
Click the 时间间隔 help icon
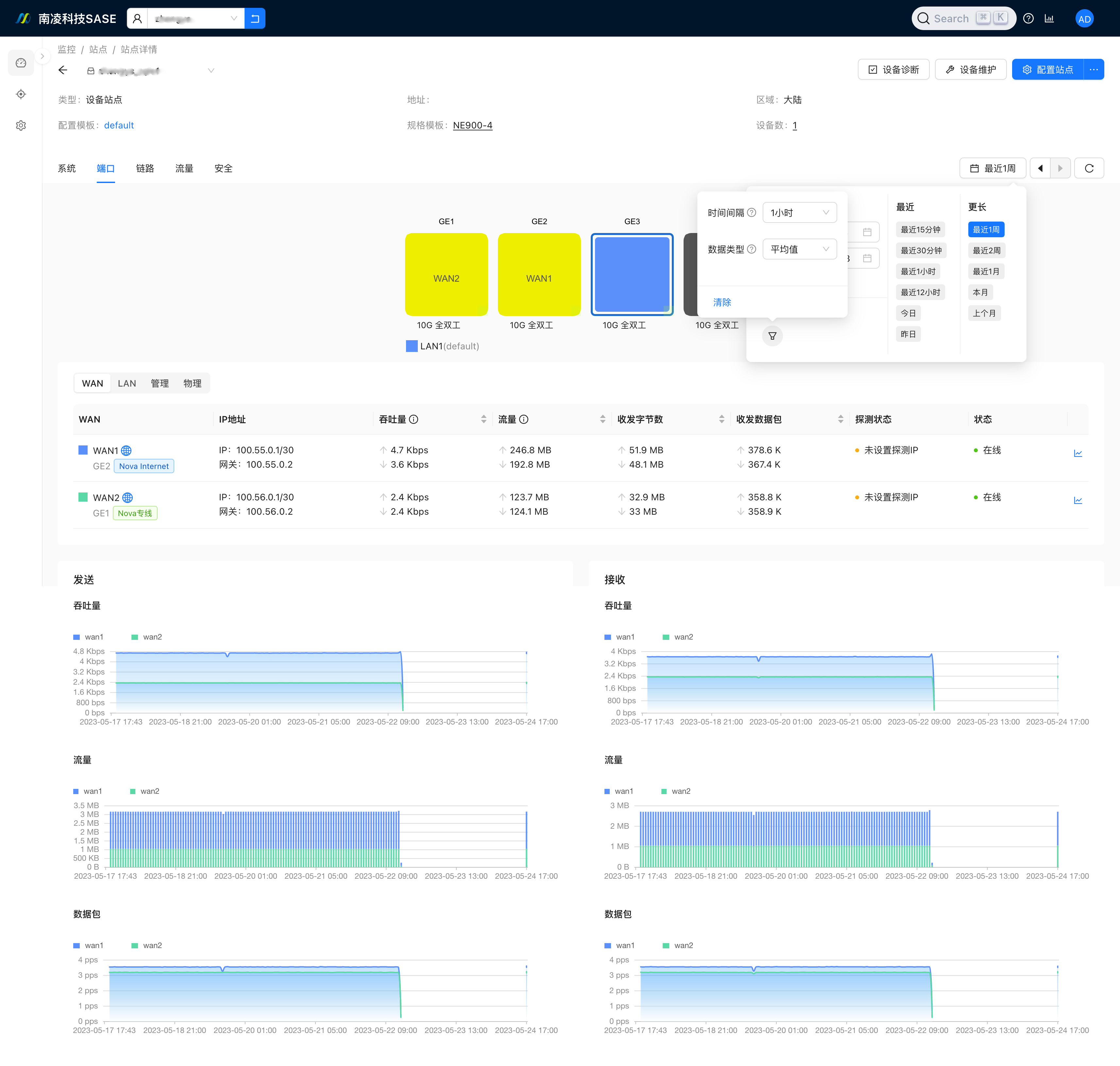coord(751,212)
